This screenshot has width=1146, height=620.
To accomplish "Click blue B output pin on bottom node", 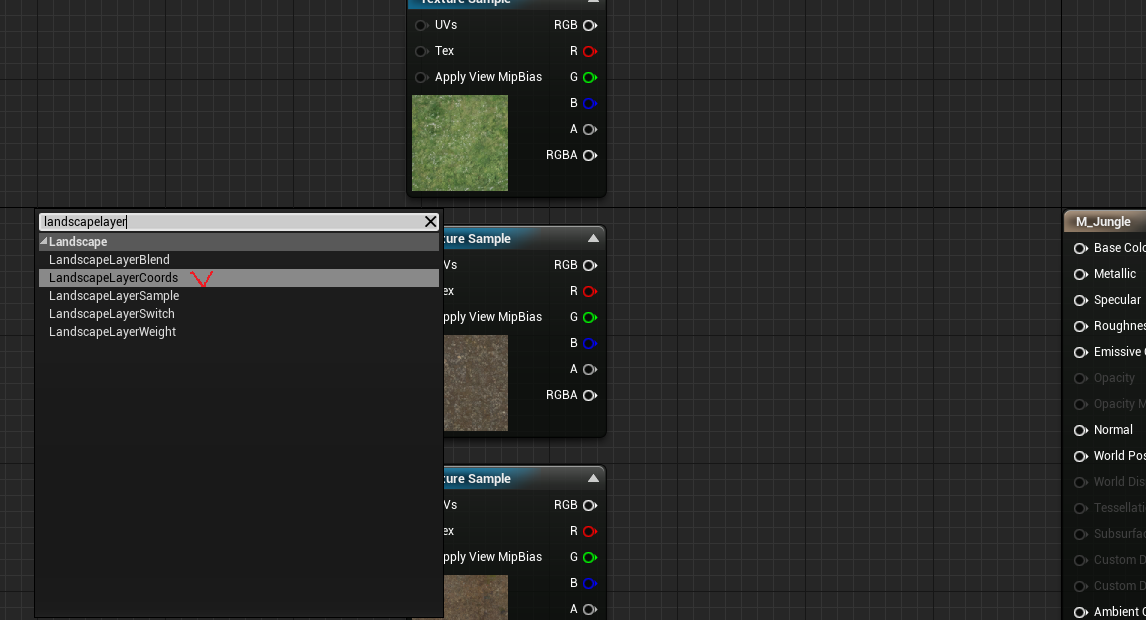I will point(590,583).
